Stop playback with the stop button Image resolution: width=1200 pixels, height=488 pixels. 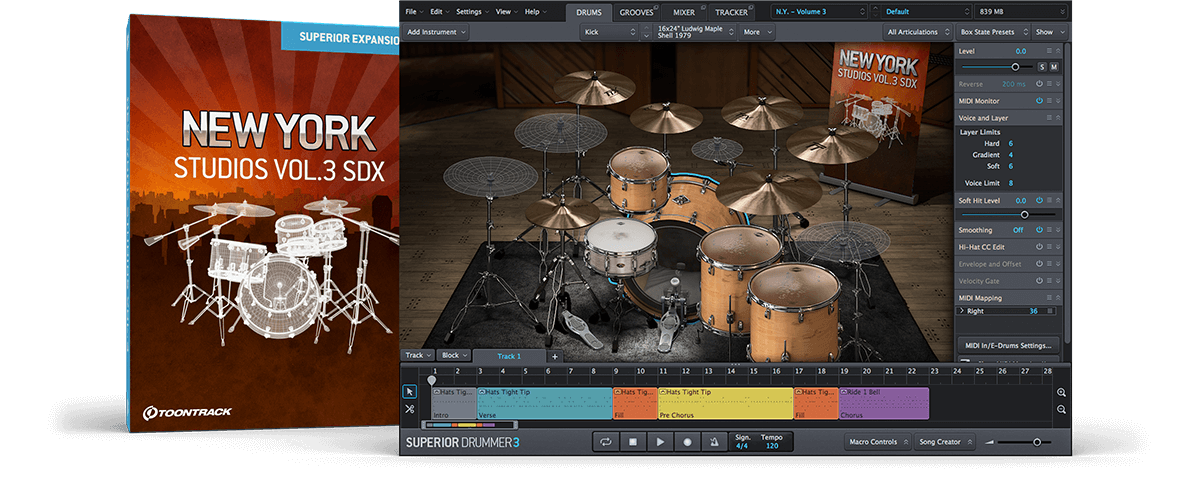point(633,441)
